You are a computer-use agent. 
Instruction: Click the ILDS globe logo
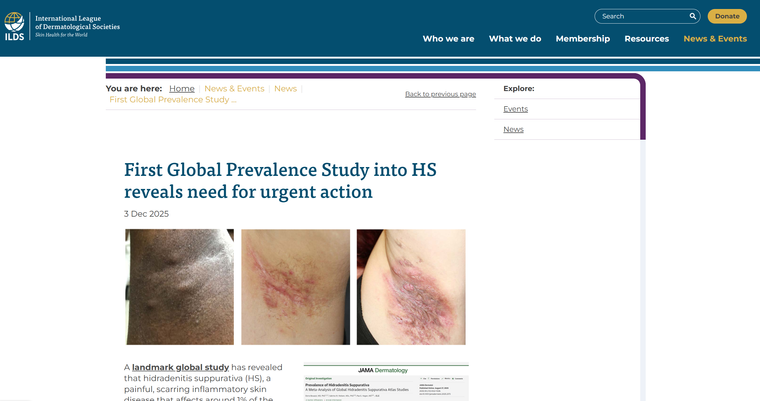[x=14, y=26]
